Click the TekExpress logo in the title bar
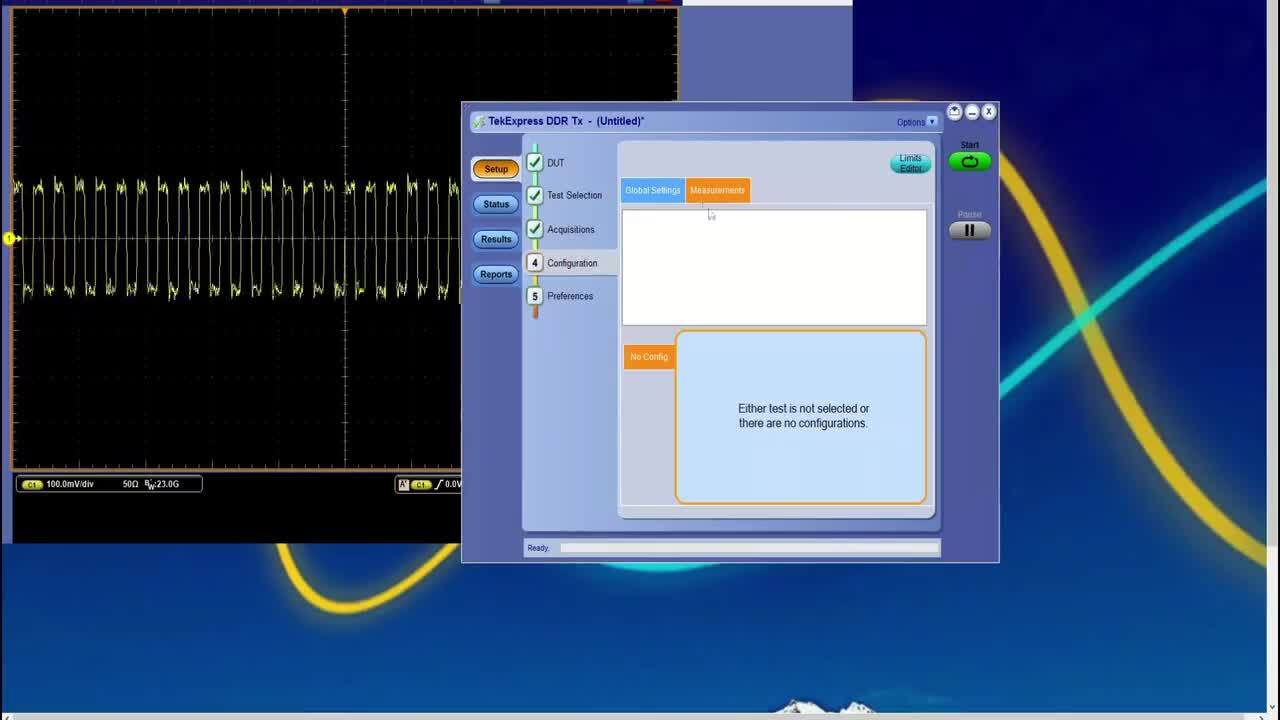This screenshot has height=720, width=1280. point(478,120)
